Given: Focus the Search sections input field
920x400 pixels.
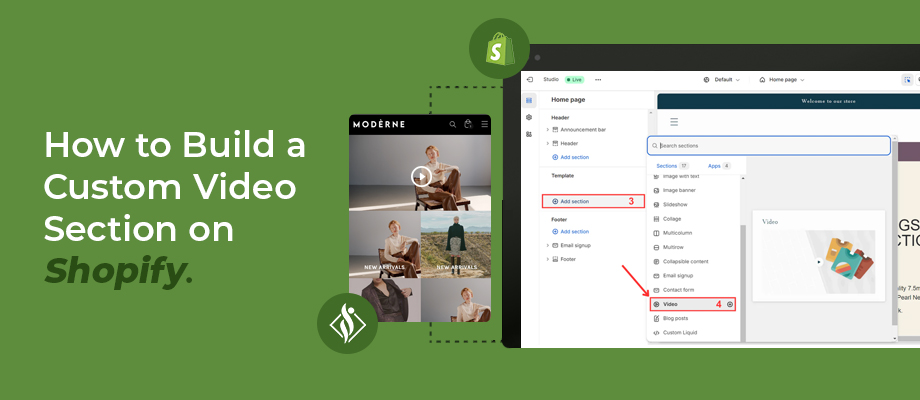Looking at the screenshot, I should (x=769, y=145).
